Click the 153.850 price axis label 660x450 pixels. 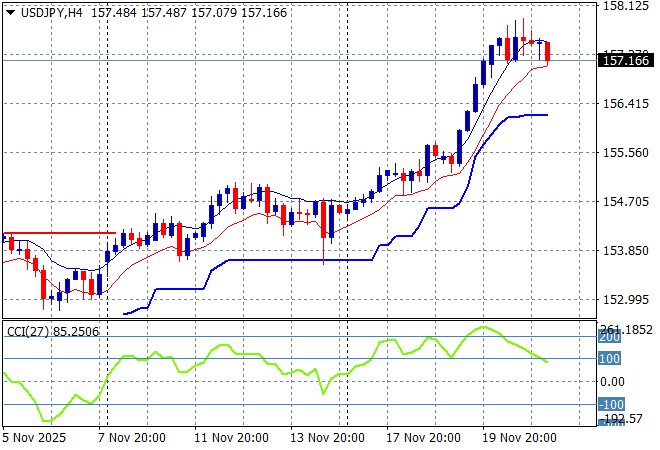pos(626,250)
